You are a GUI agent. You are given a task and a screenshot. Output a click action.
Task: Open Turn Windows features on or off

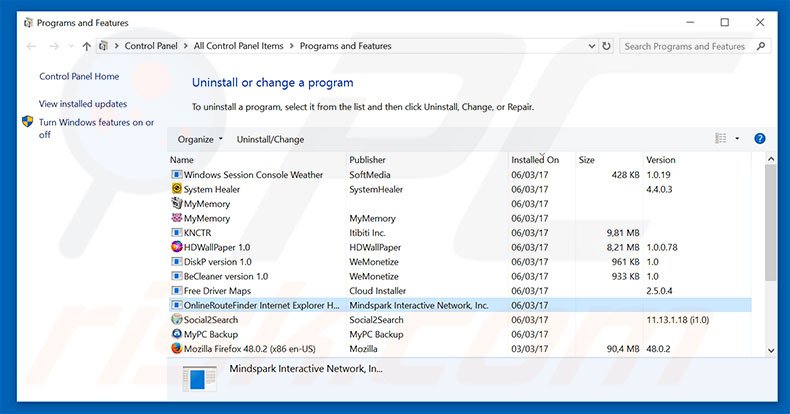coord(96,128)
